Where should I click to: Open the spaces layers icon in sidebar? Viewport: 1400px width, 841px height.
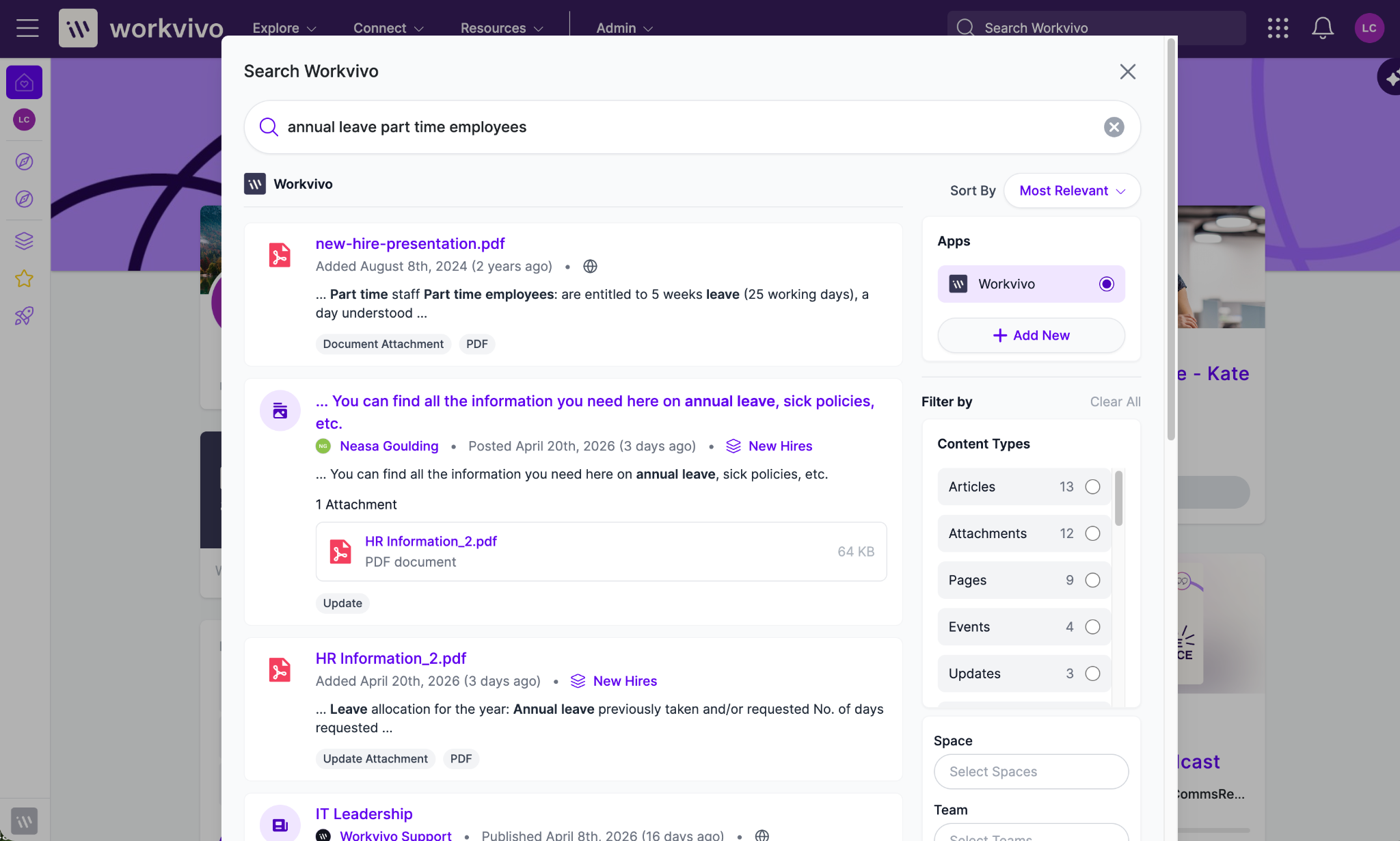click(x=25, y=241)
